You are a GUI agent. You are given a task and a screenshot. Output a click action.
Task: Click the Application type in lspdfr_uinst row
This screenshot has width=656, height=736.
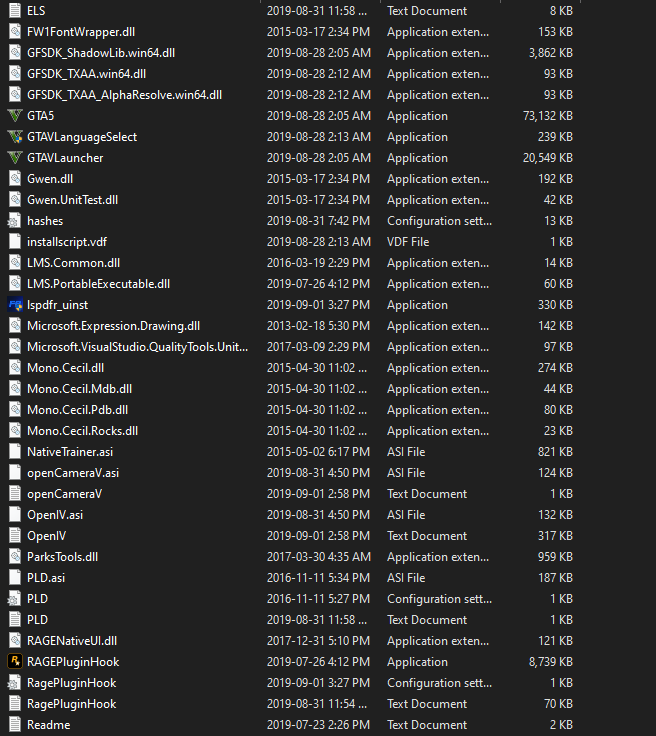pyautogui.click(x=417, y=305)
